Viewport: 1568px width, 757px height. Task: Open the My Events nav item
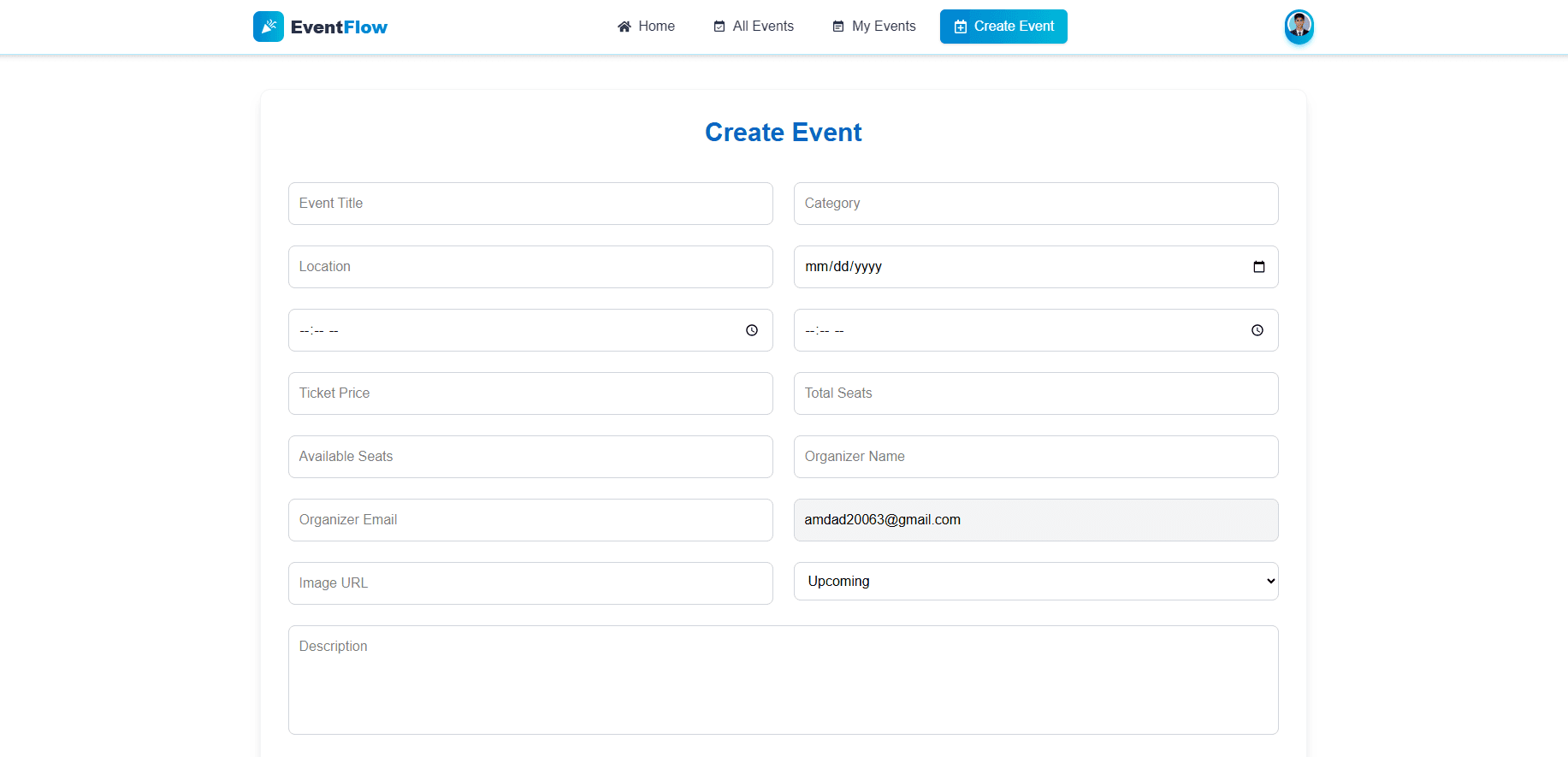click(873, 27)
